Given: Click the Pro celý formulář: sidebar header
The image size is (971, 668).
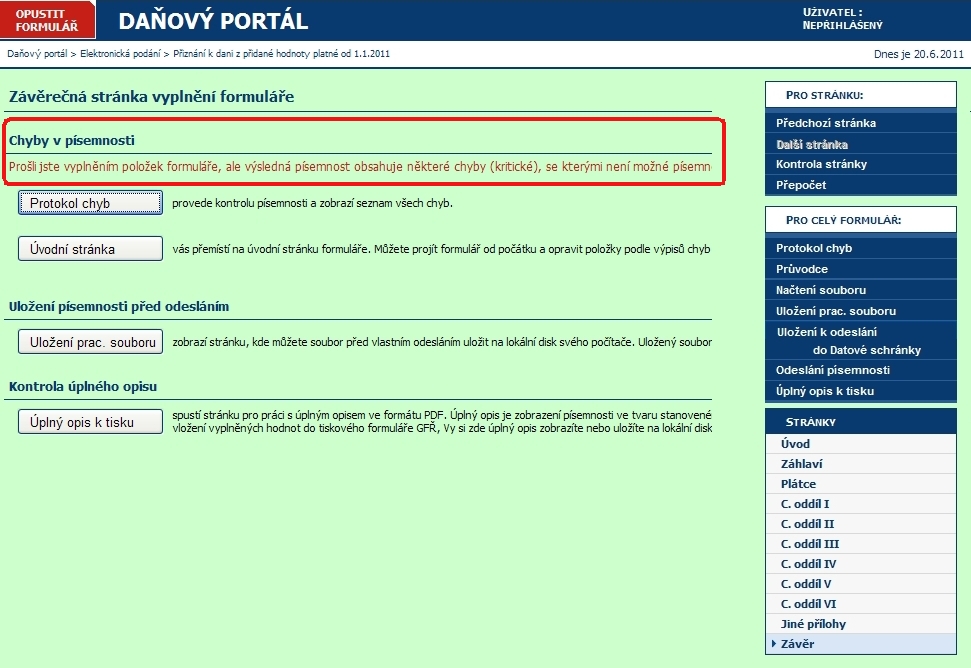Looking at the screenshot, I should (x=861, y=220).
